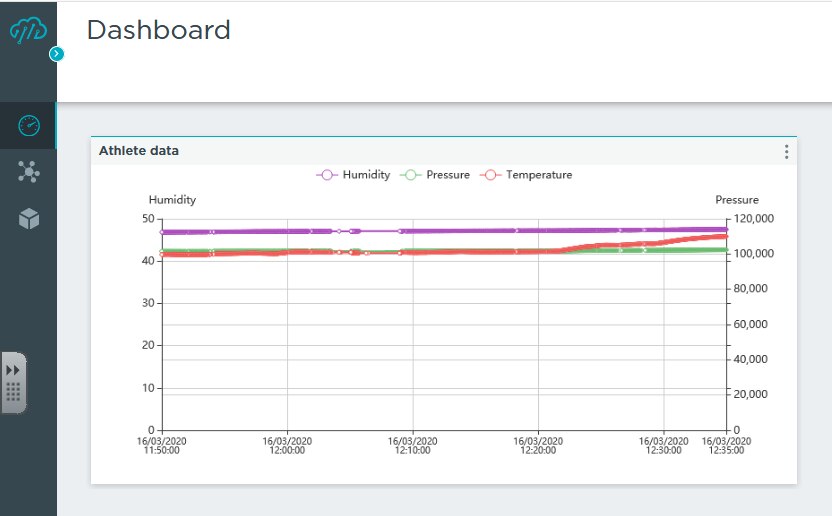832x516 pixels.
Task: Click the Dashboard page heading
Action: tap(158, 30)
